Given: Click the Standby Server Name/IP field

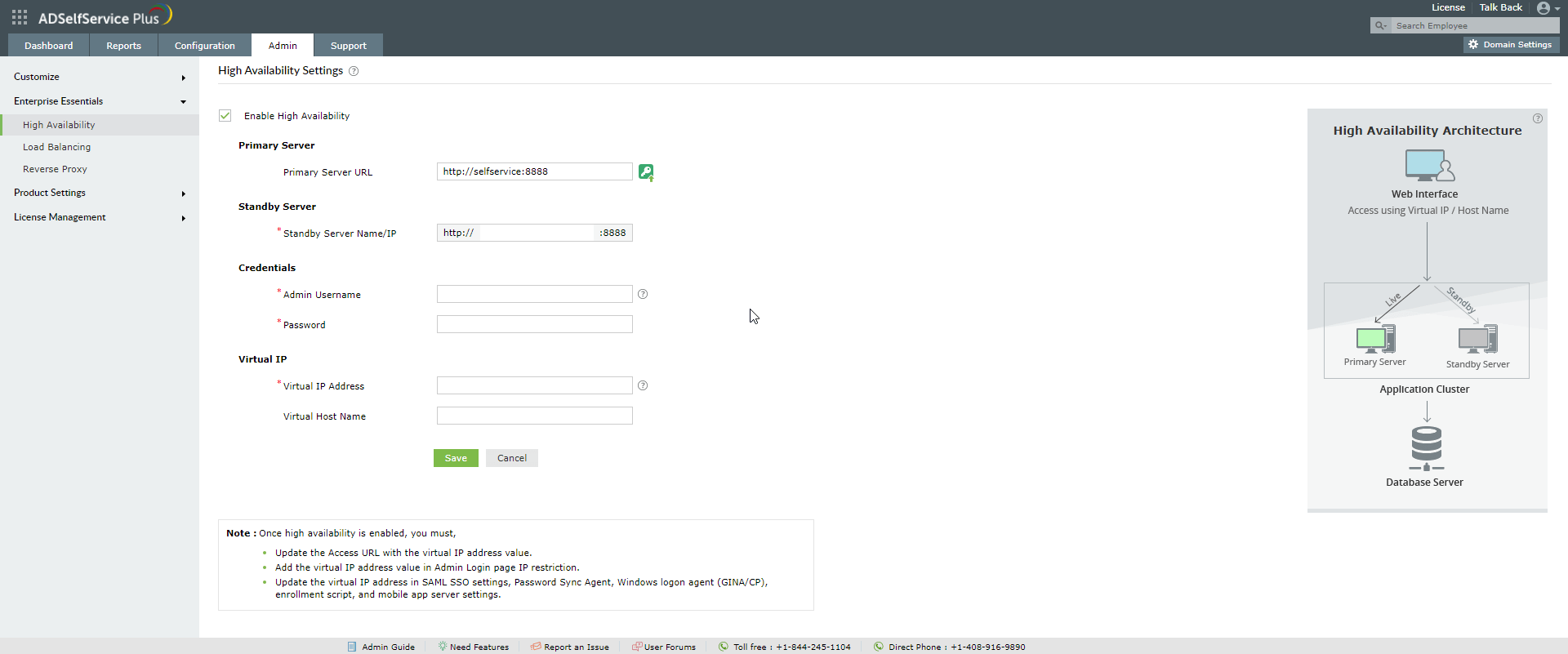Looking at the screenshot, I should coord(535,233).
